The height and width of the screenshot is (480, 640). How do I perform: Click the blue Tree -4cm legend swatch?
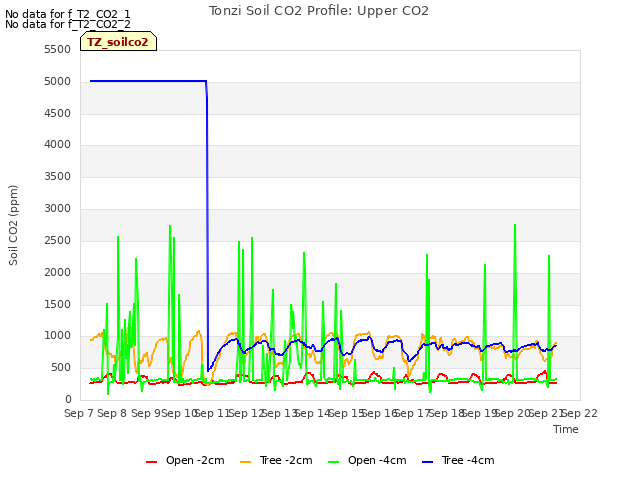pyautogui.click(x=427, y=462)
